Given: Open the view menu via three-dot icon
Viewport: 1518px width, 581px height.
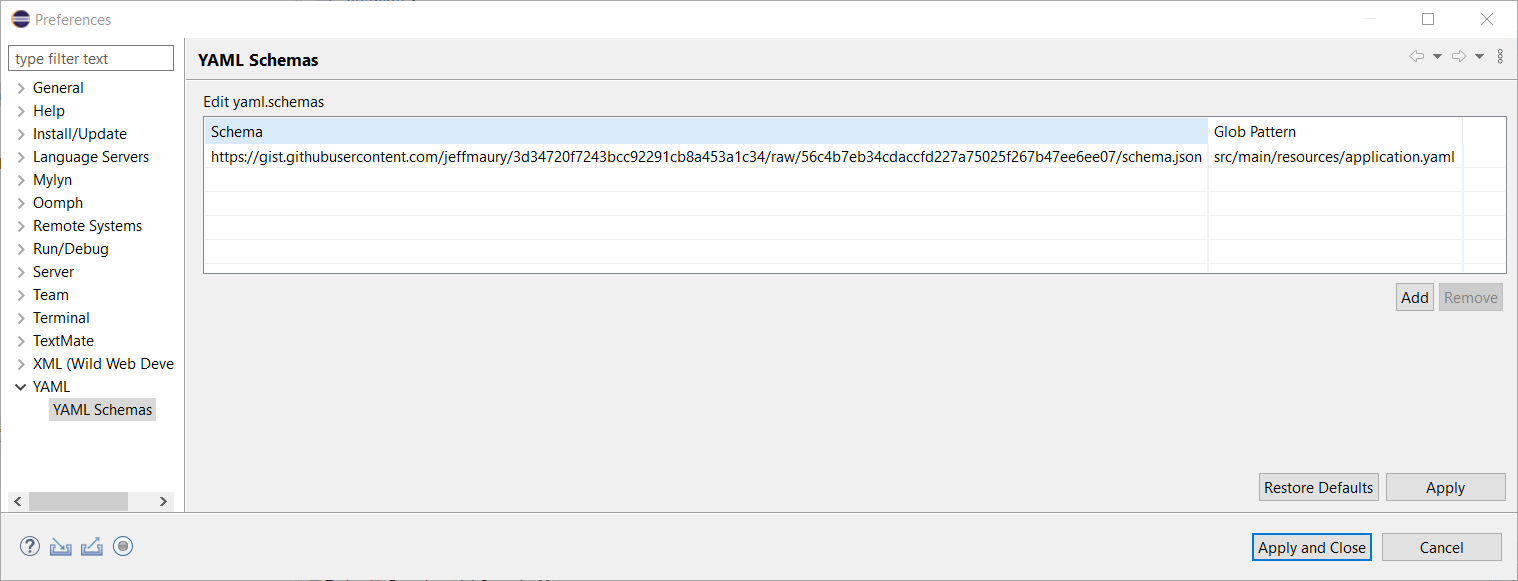Looking at the screenshot, I should coord(1500,56).
